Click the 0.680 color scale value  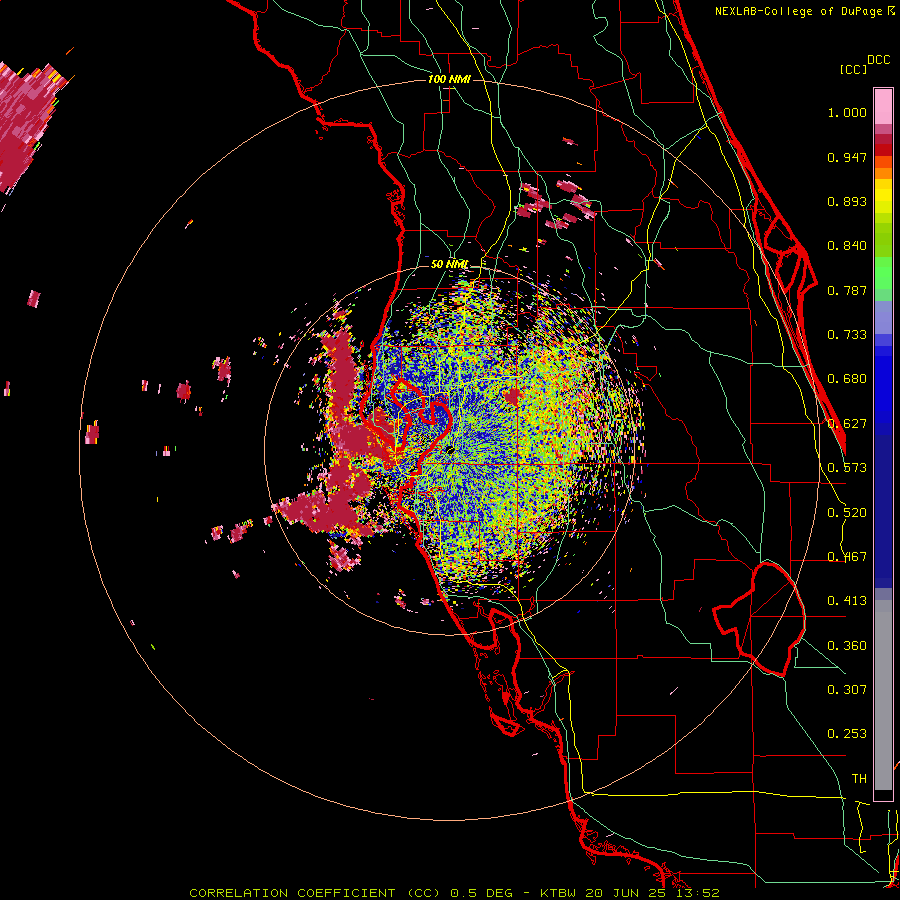(847, 379)
